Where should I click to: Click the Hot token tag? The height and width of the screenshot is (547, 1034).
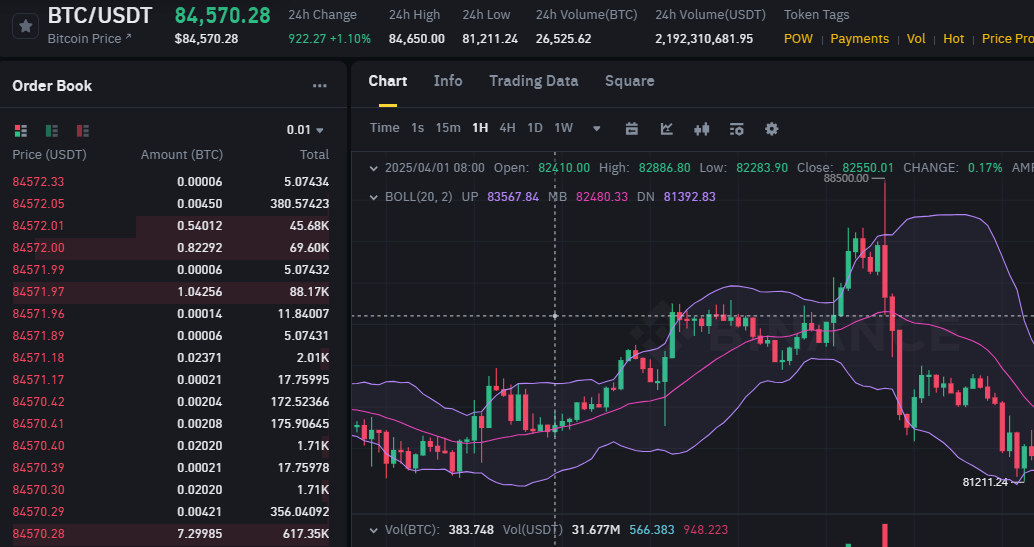954,39
